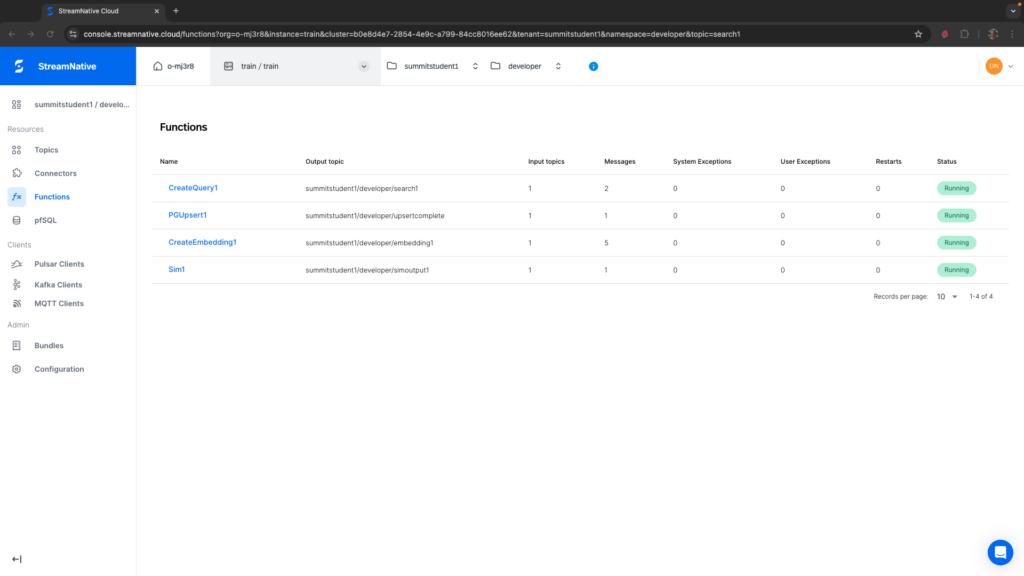Screen dimensions: 1024x576
Task: Open the PGUpsert1 function link
Action: [187, 215]
